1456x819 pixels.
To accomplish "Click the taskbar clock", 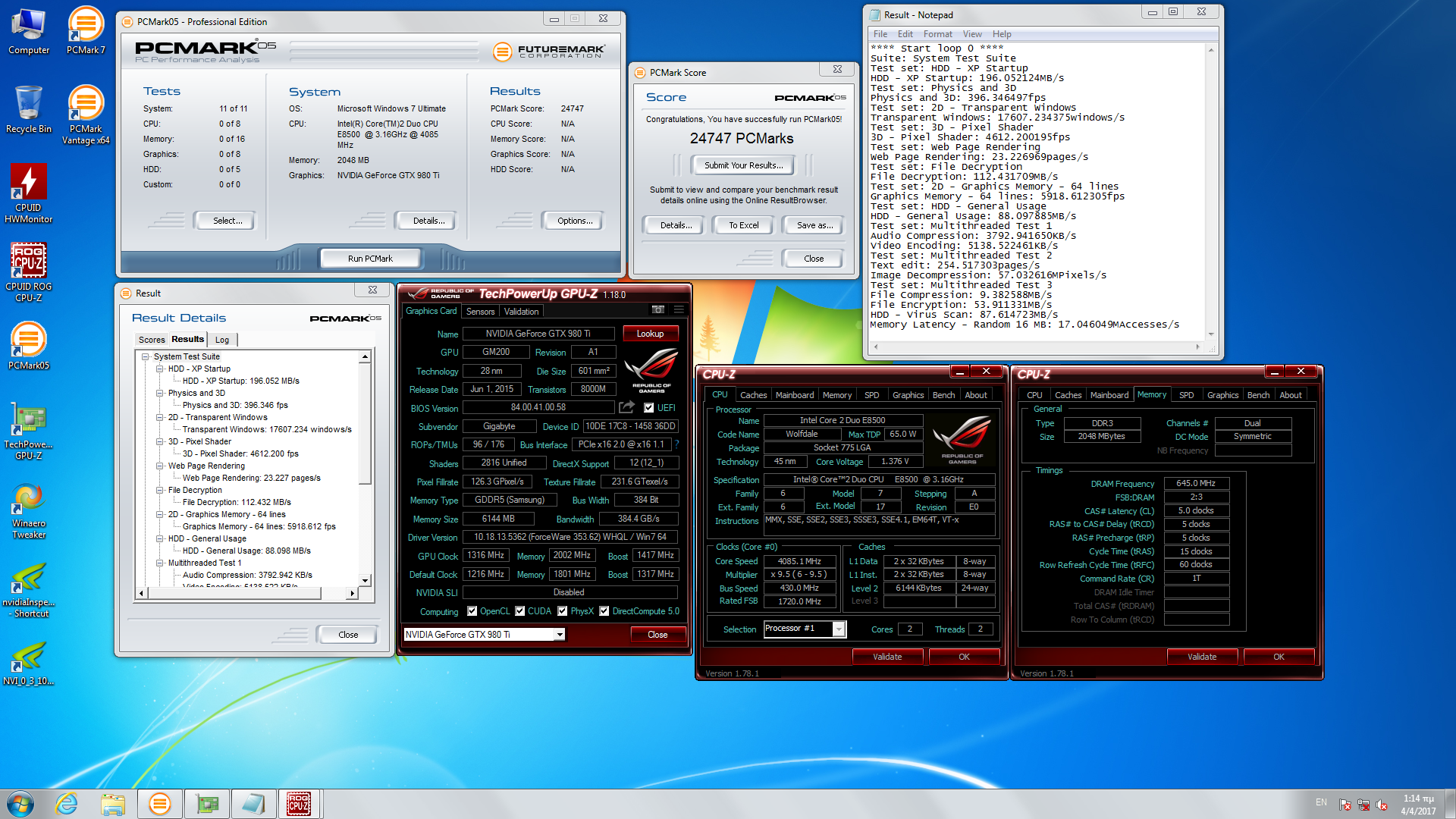I will click(1418, 805).
